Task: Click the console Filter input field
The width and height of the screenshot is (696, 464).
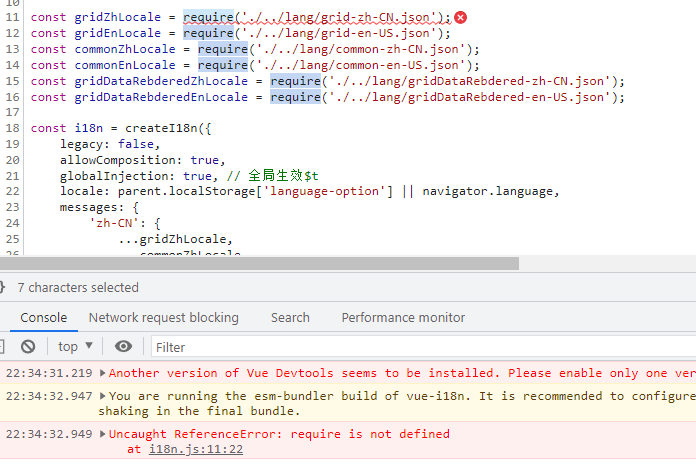Action: (x=424, y=347)
